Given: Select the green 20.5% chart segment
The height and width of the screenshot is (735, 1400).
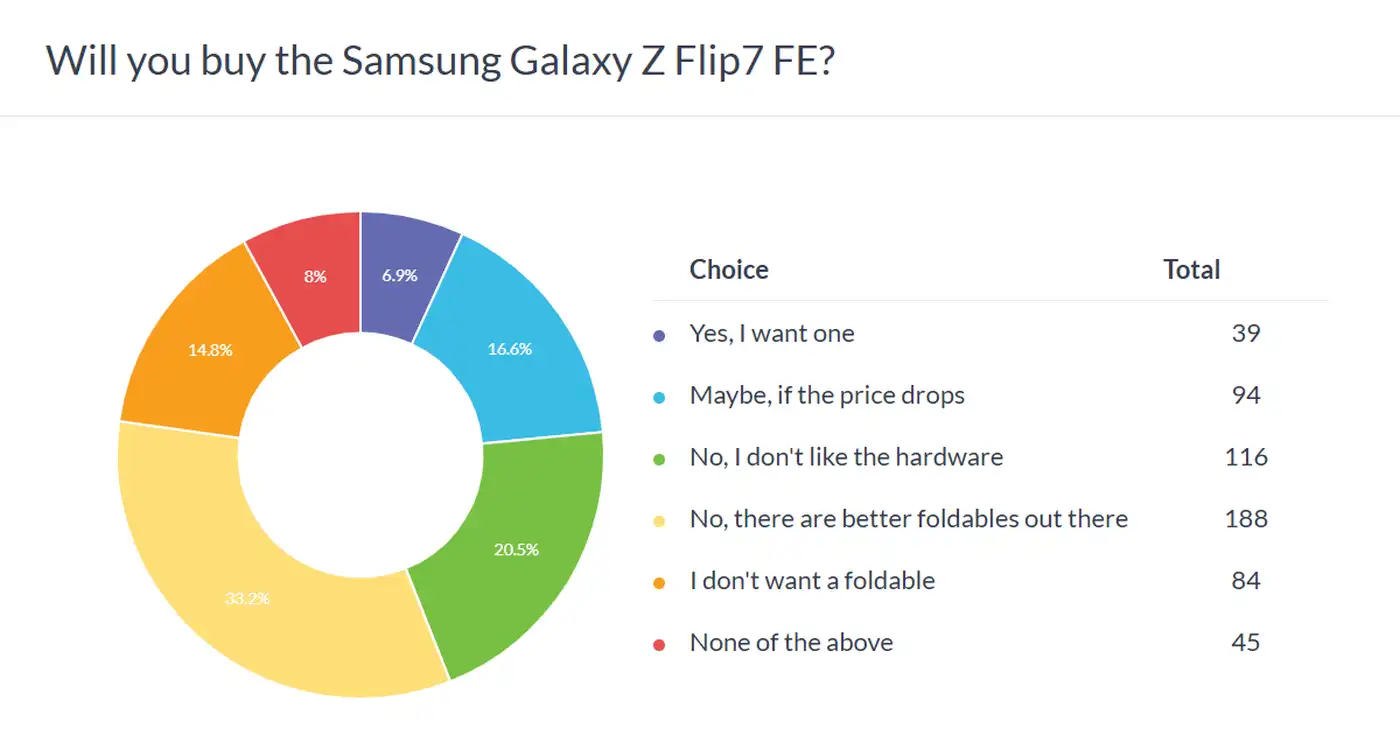Looking at the screenshot, I should [515, 550].
